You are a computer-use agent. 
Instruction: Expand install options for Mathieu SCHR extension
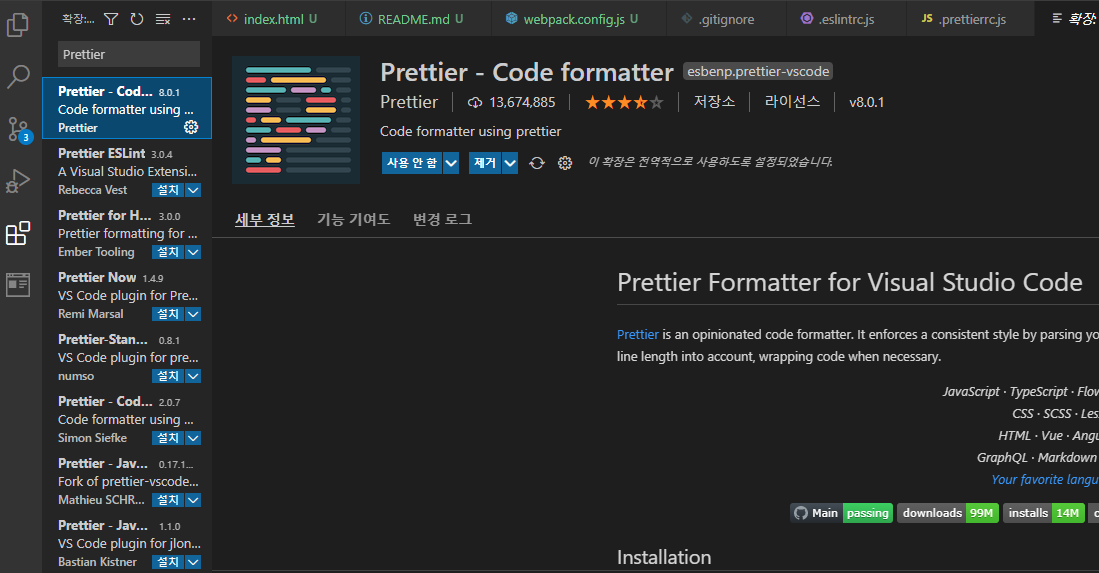193,500
